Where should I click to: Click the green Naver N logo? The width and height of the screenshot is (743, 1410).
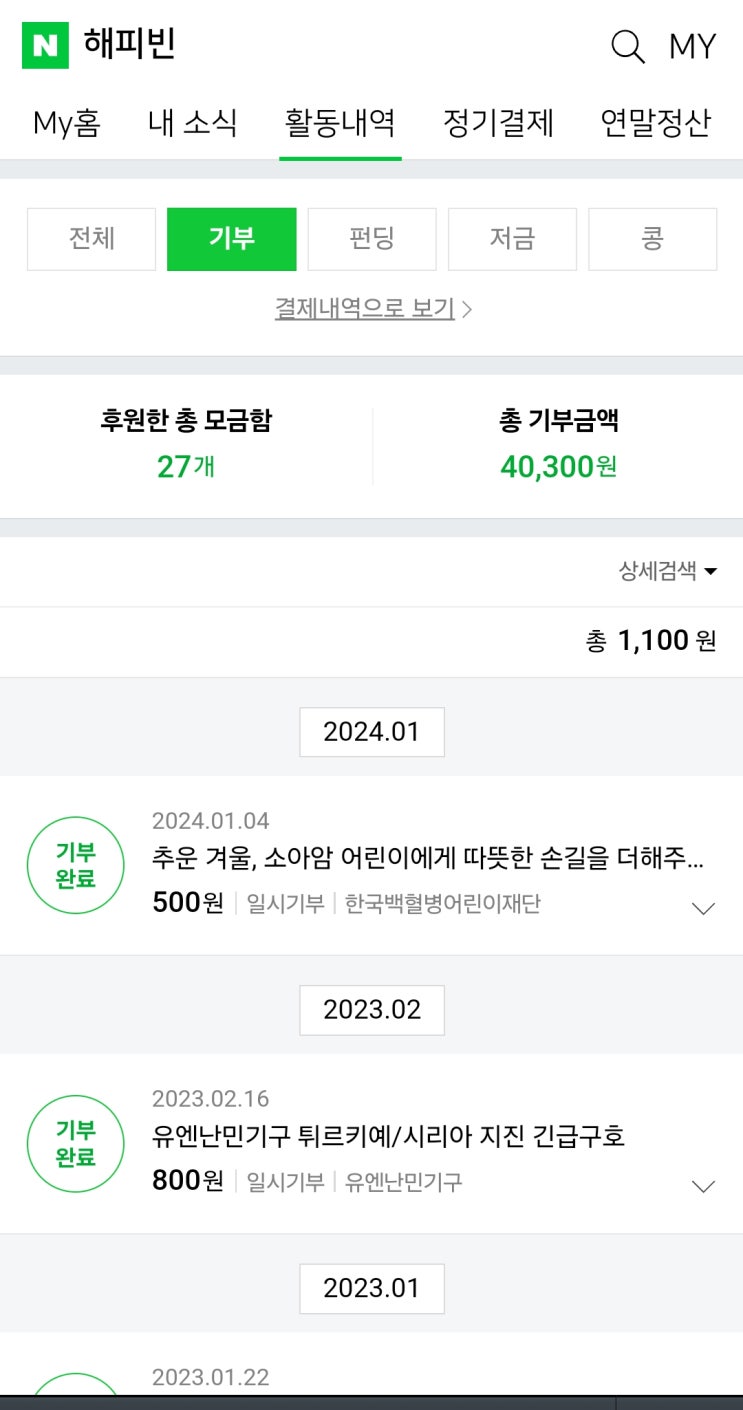[x=45, y=46]
